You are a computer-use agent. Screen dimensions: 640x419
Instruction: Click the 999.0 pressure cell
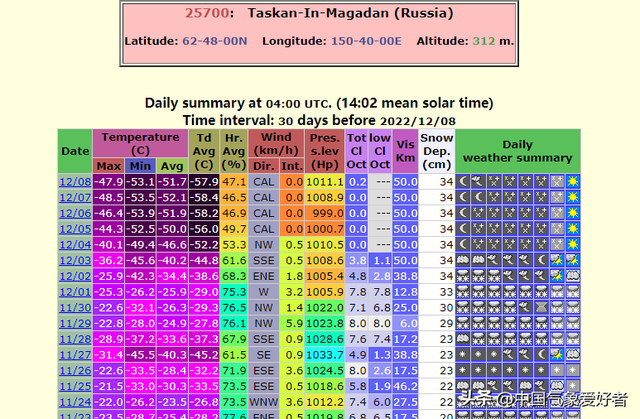pyautogui.click(x=324, y=213)
